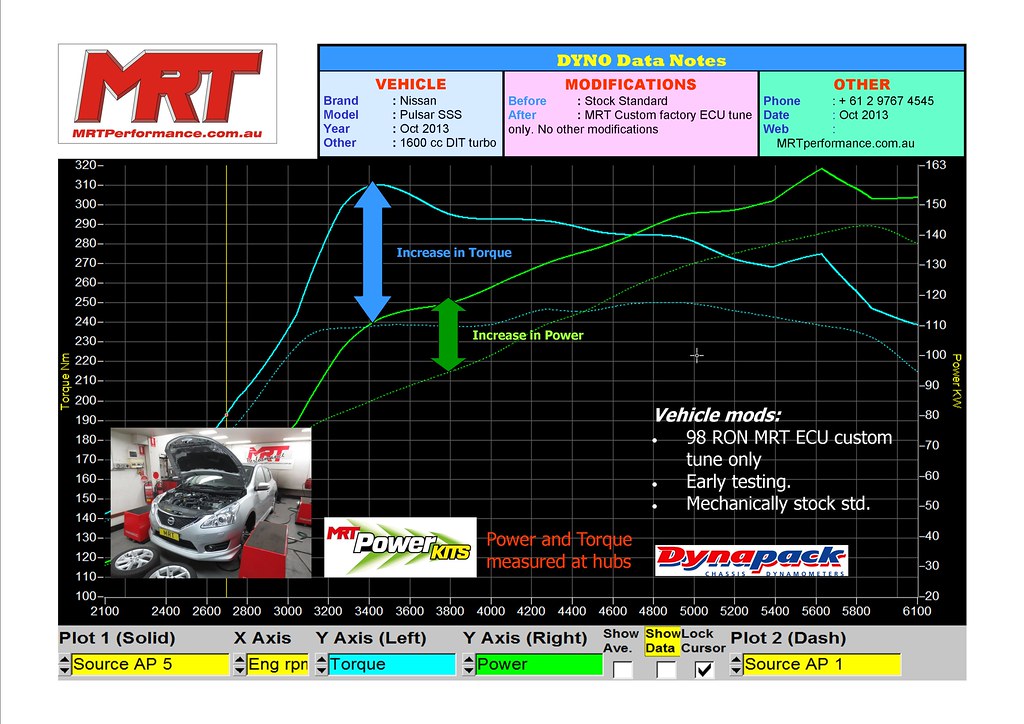Enable the Show Ave. checkbox
This screenshot has width=1024, height=724.
tap(623, 670)
